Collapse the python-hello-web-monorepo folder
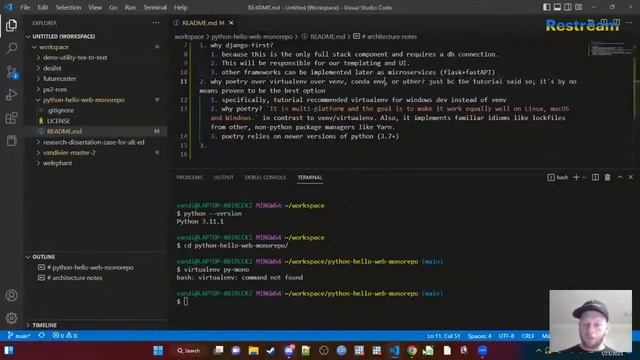The height and width of the screenshot is (360, 640). tap(84, 100)
